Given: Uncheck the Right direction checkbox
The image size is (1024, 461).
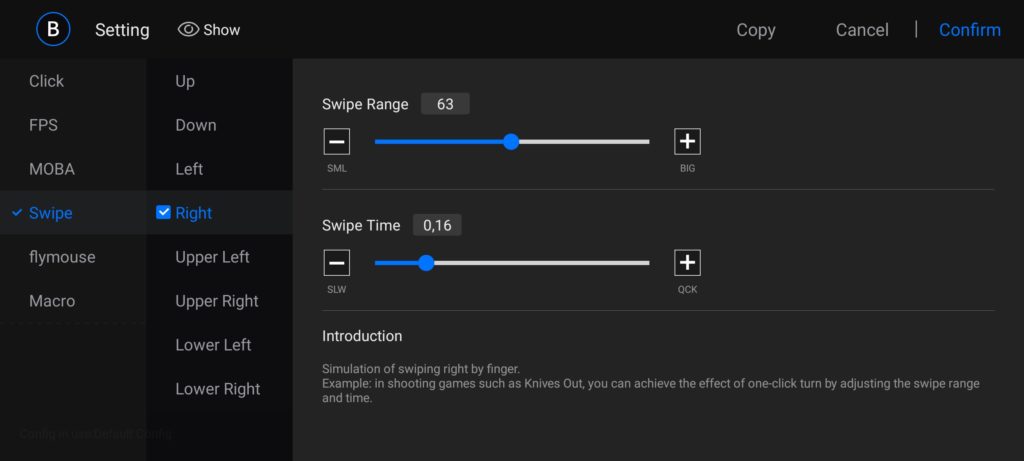Looking at the screenshot, I should [164, 213].
